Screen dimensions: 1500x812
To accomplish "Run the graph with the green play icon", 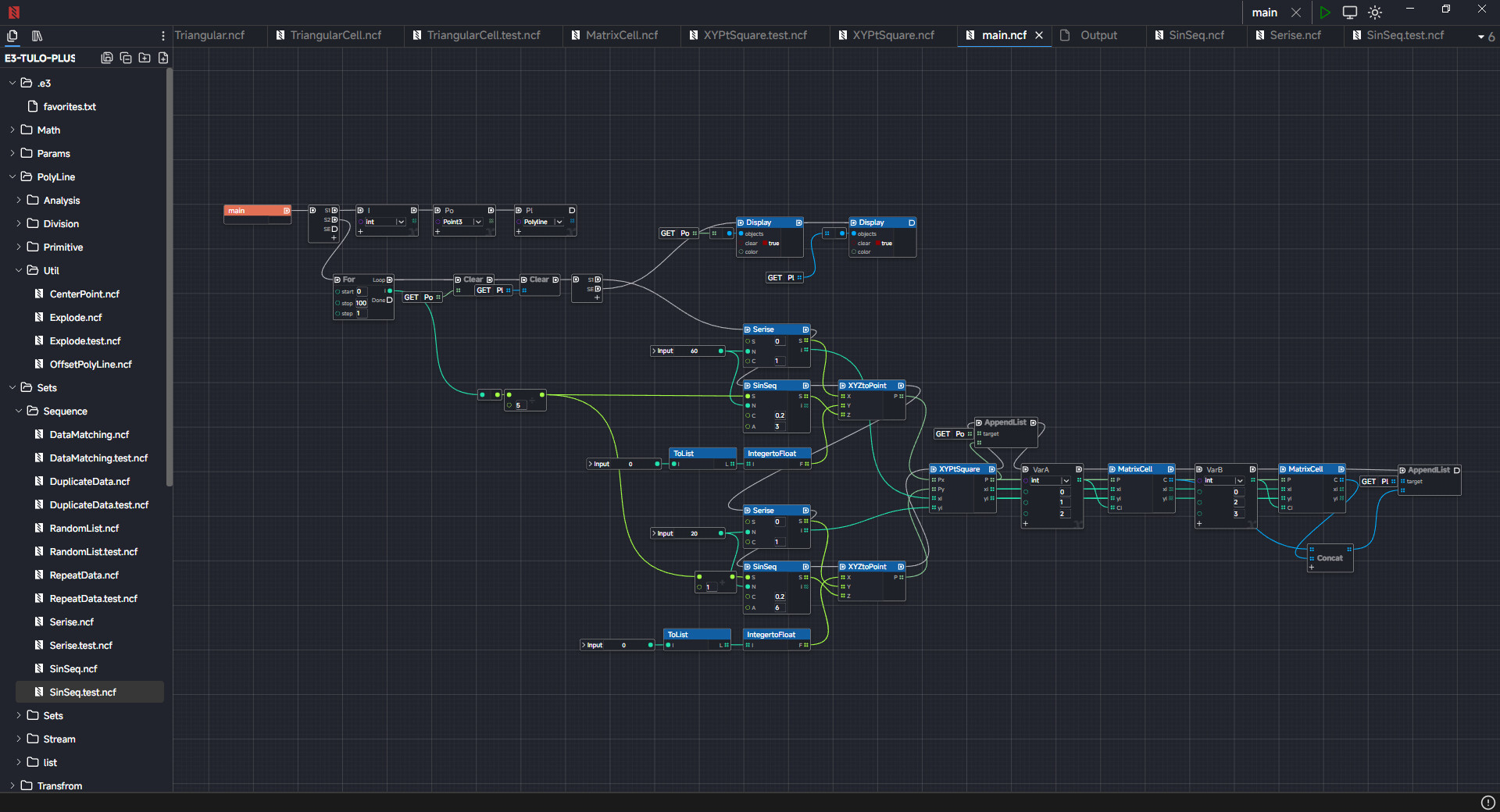I will pyautogui.click(x=1325, y=12).
